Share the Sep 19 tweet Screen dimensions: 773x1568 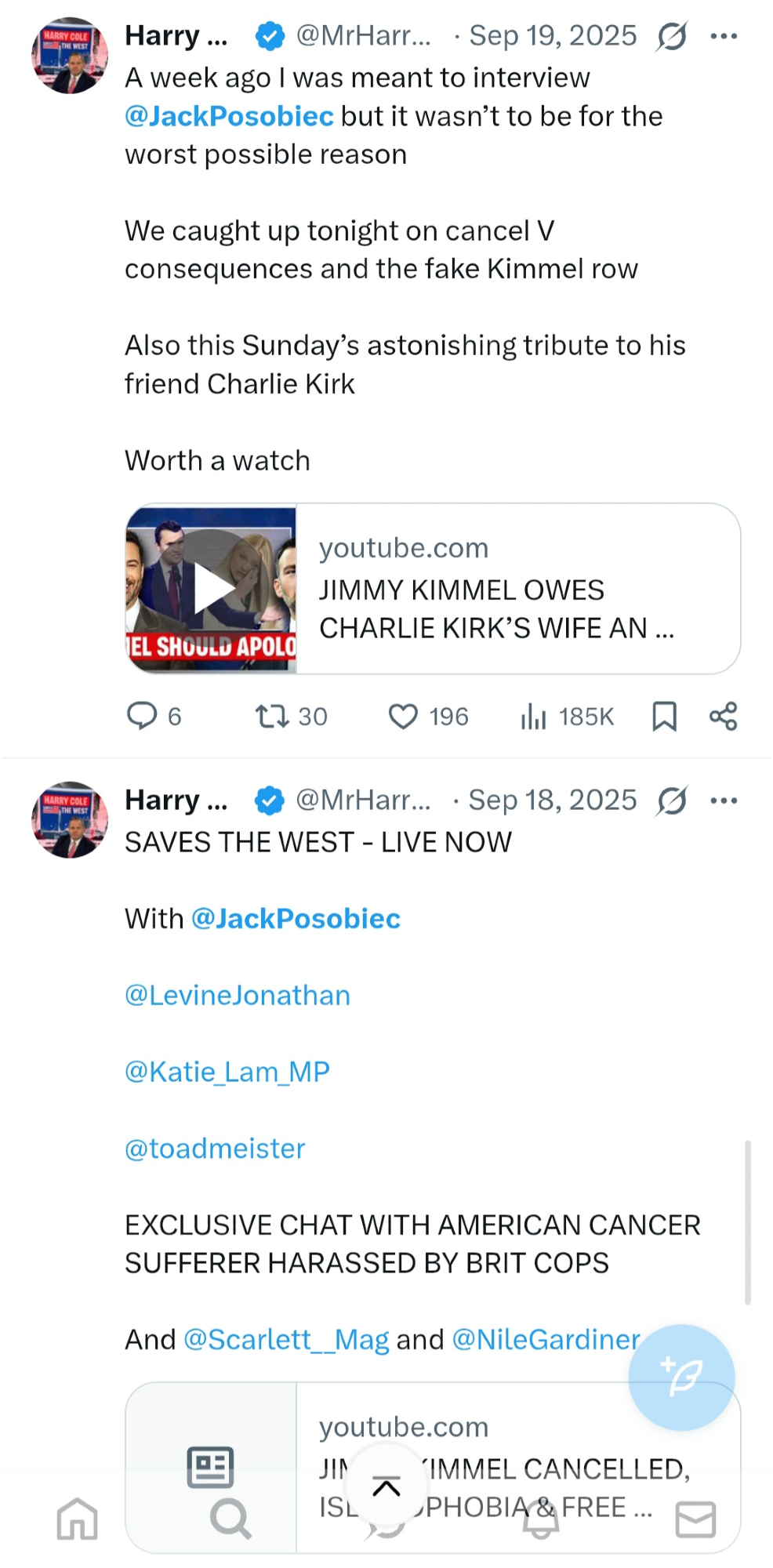coord(723,716)
